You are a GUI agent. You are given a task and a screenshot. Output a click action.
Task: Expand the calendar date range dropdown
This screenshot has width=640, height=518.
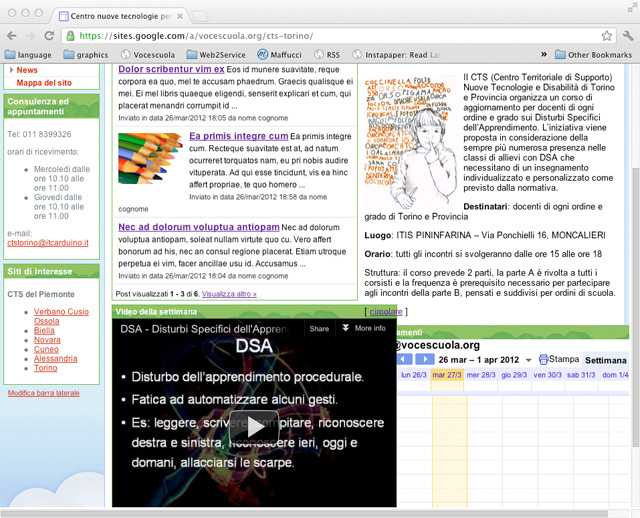(x=529, y=359)
